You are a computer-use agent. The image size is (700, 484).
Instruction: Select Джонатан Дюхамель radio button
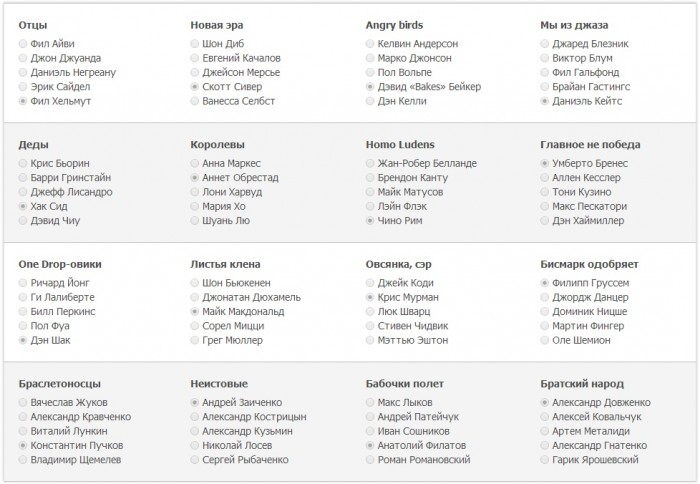(x=194, y=297)
